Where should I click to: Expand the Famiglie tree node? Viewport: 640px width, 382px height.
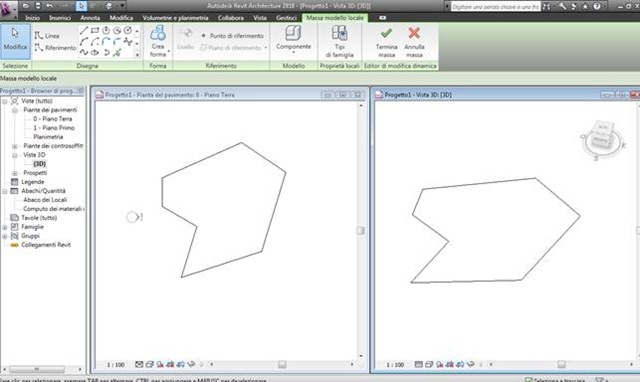click(4, 227)
